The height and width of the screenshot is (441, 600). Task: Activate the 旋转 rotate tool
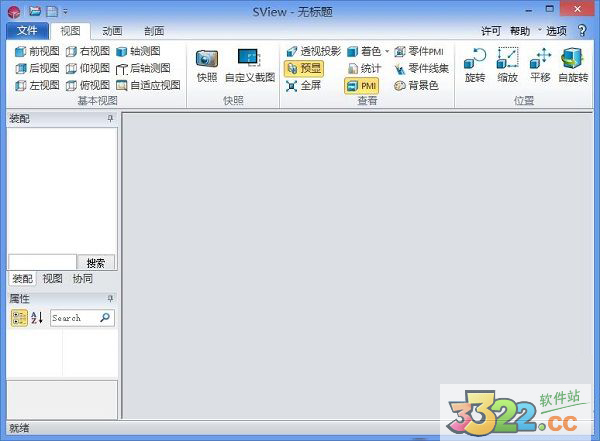(474, 65)
